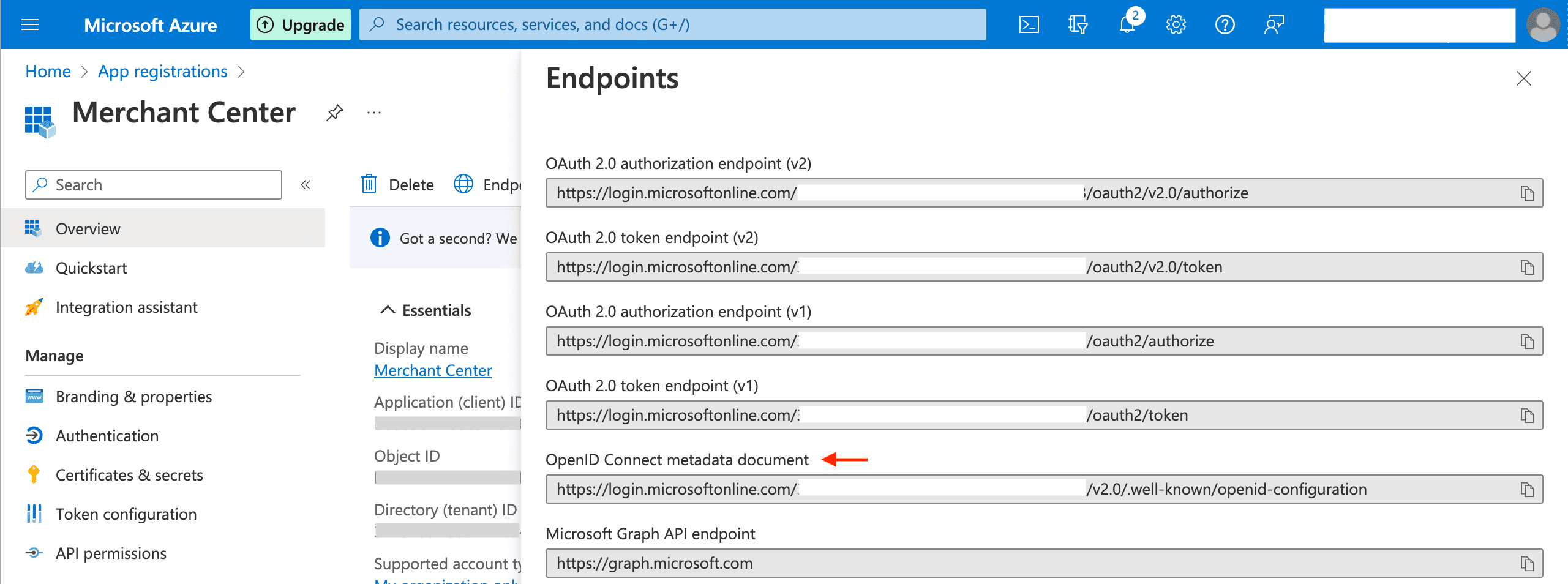This screenshot has height=584, width=1568.
Task: Copy OAuth 2.0 authorization endpoint (v2)
Action: pyautogui.click(x=1527, y=193)
